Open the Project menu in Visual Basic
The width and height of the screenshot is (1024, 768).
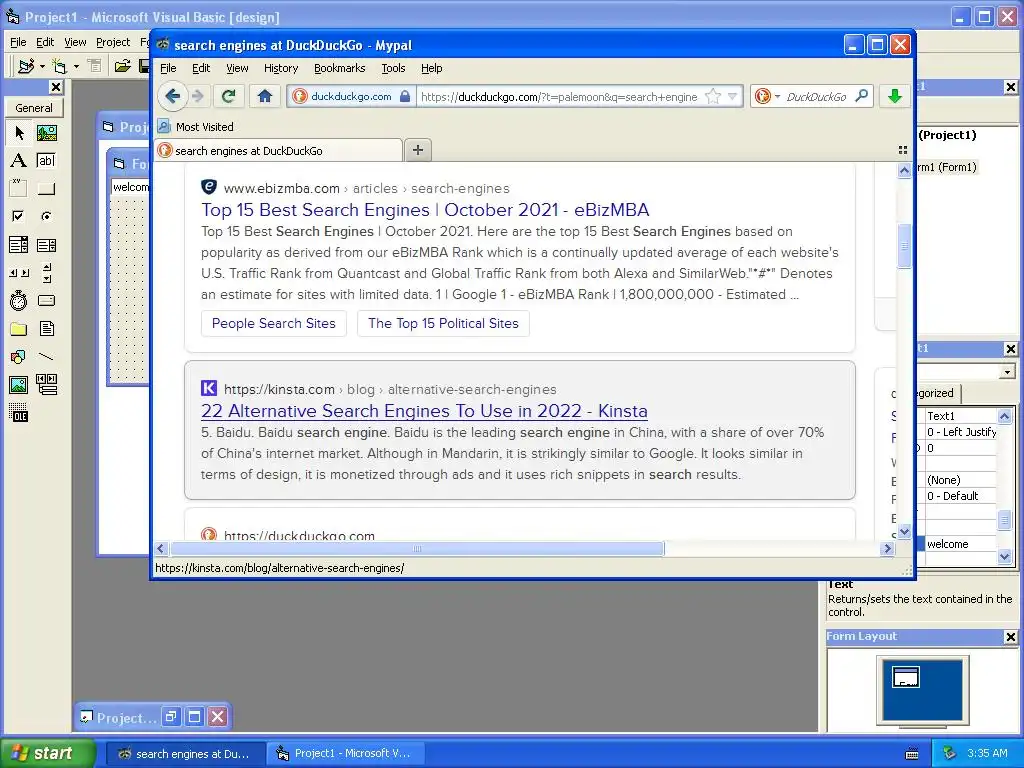point(113,42)
